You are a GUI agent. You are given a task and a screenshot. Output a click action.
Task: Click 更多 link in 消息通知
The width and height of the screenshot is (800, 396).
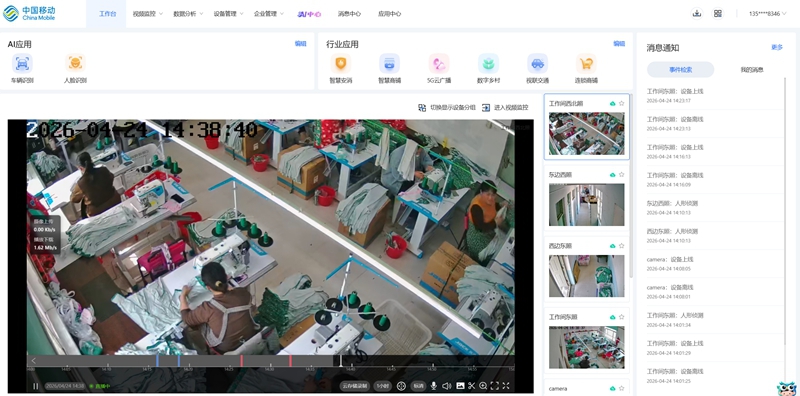pos(777,47)
